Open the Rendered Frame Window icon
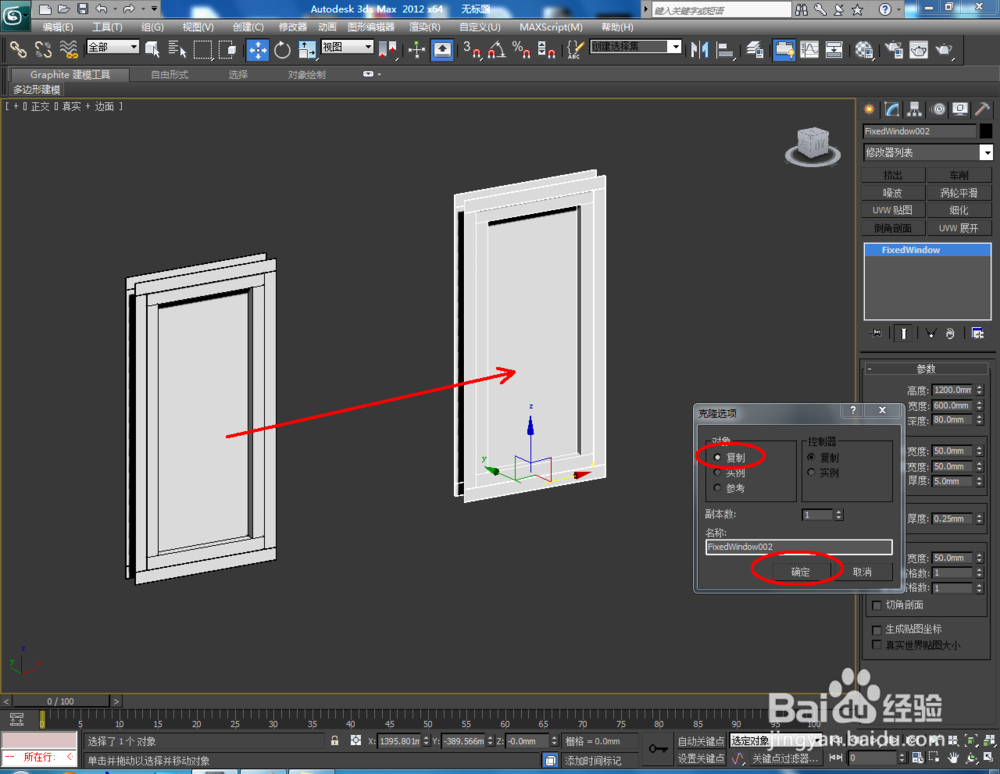1000x774 pixels. (x=918, y=49)
